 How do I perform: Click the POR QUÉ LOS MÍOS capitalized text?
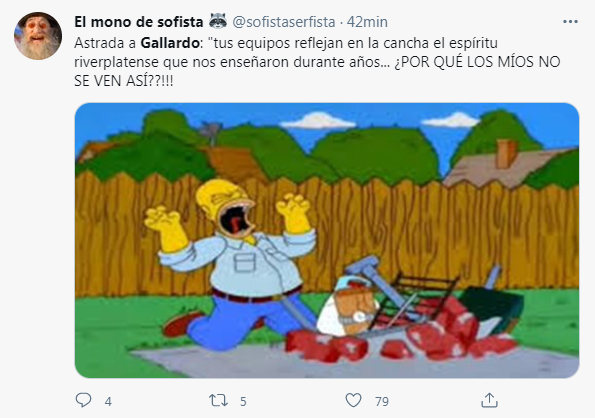[459, 62]
